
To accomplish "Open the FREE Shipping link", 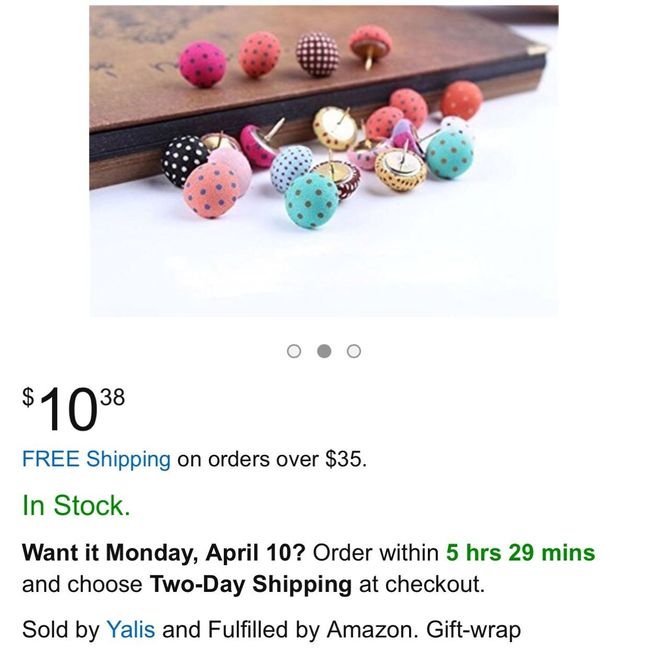I will (96, 459).
